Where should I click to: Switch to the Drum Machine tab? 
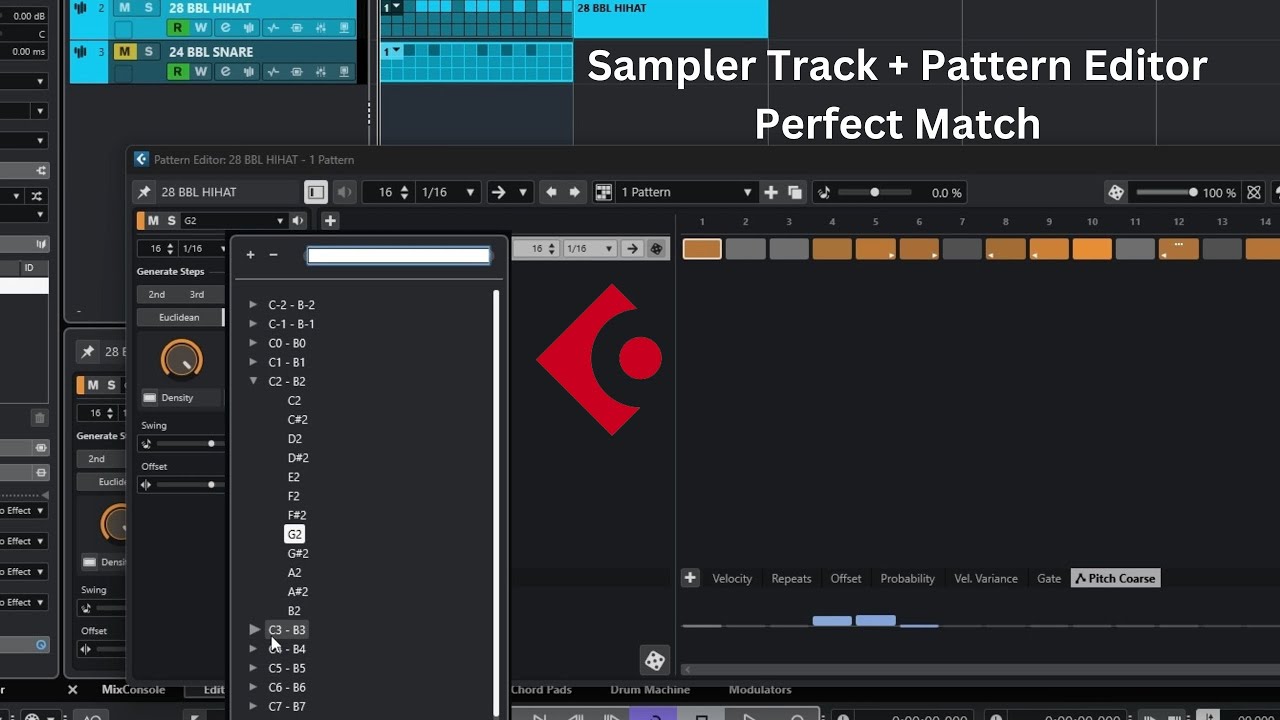[650, 690]
